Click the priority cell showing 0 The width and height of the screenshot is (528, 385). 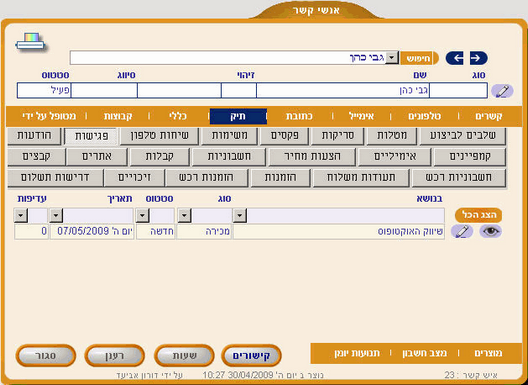[31, 232]
